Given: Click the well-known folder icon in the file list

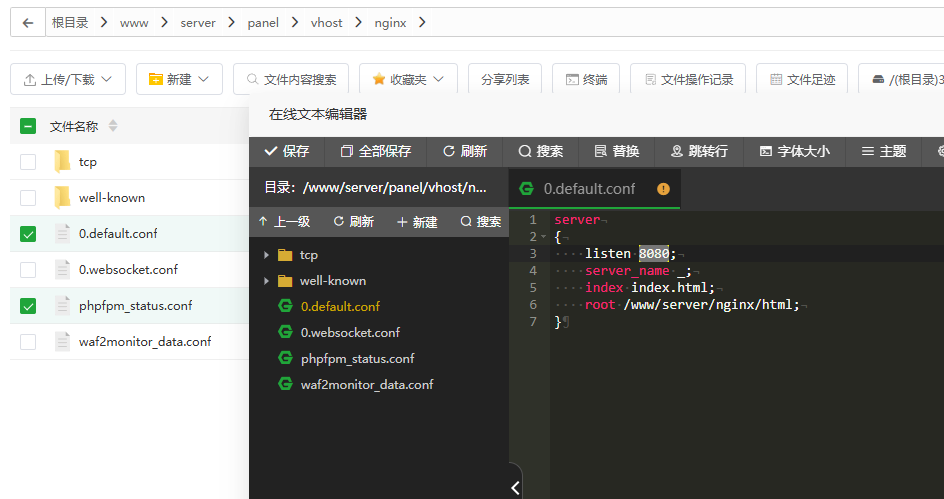Looking at the screenshot, I should pos(62,197).
